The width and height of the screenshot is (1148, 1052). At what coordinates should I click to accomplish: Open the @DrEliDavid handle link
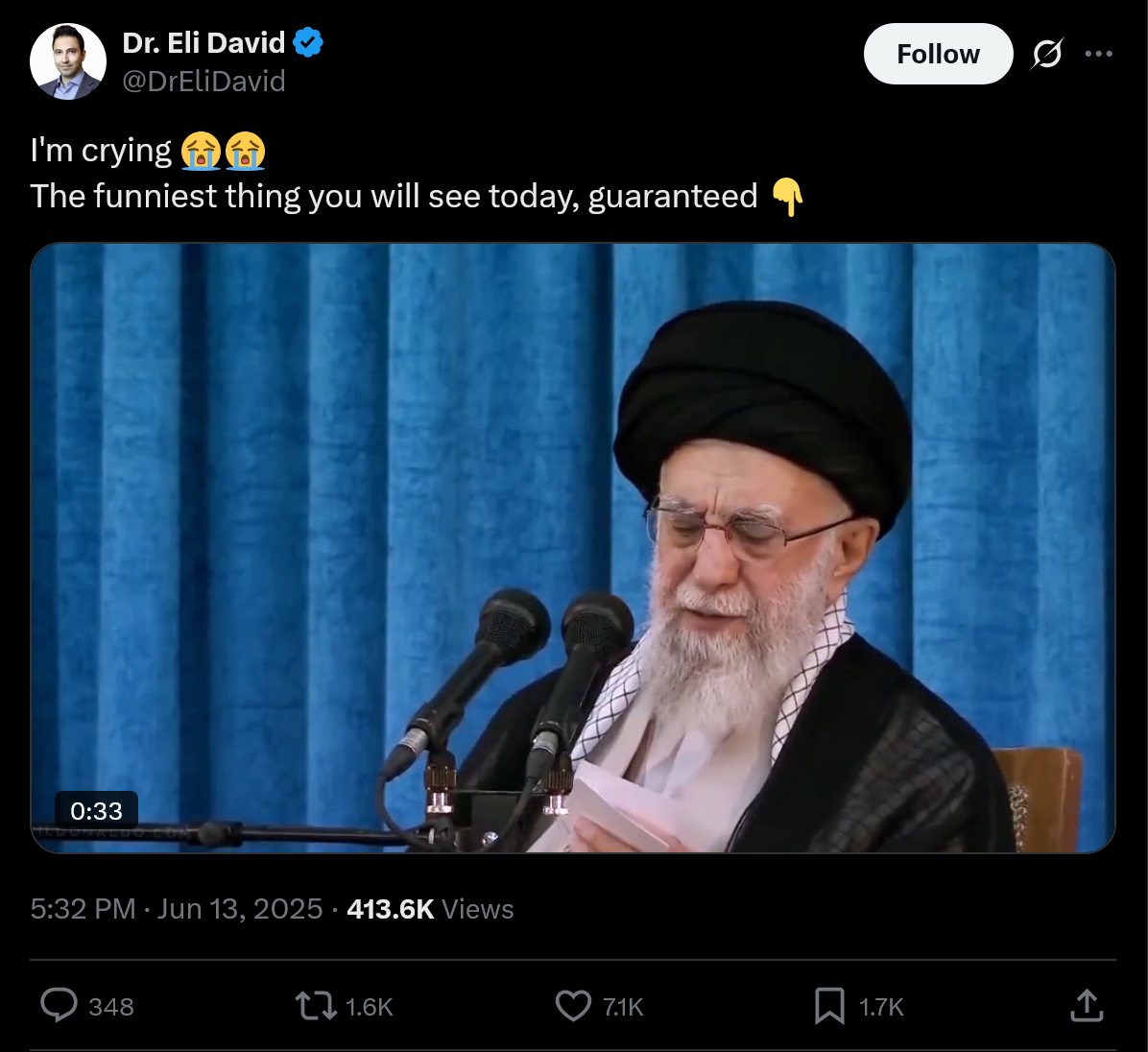point(203,81)
